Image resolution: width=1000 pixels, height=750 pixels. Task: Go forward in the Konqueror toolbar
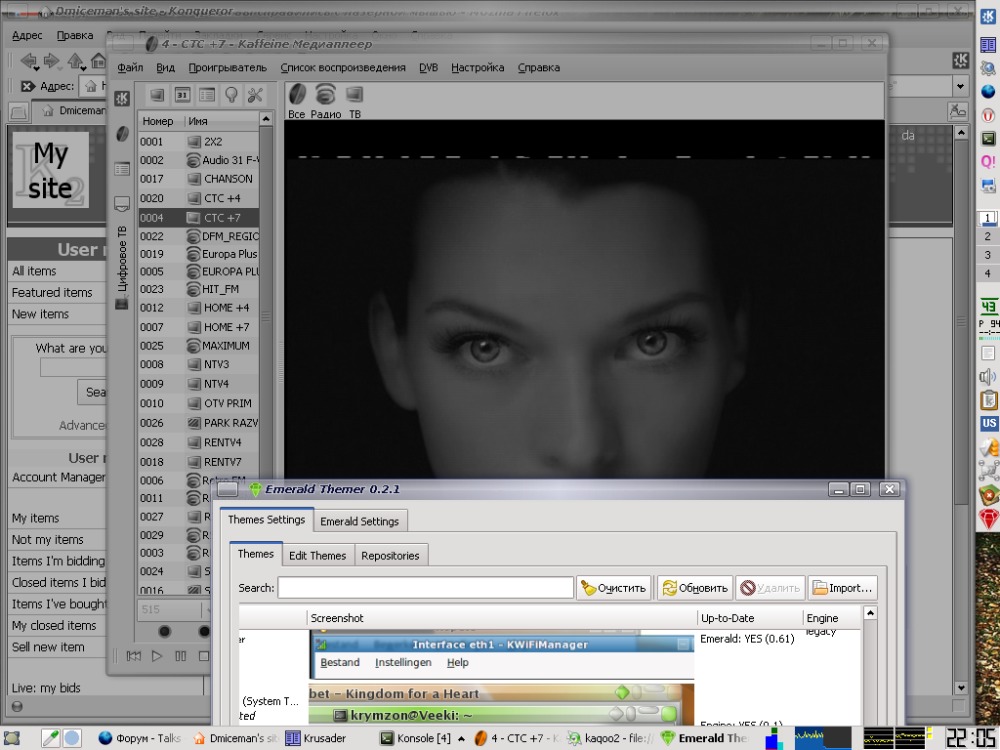point(52,61)
